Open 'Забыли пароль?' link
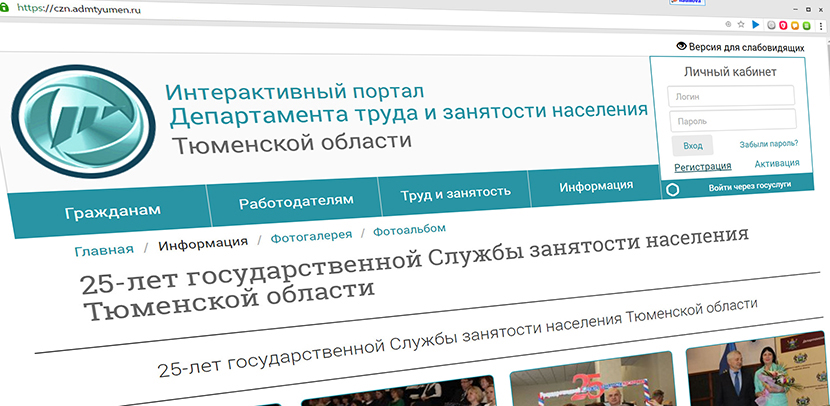The image size is (830, 406). [769, 144]
